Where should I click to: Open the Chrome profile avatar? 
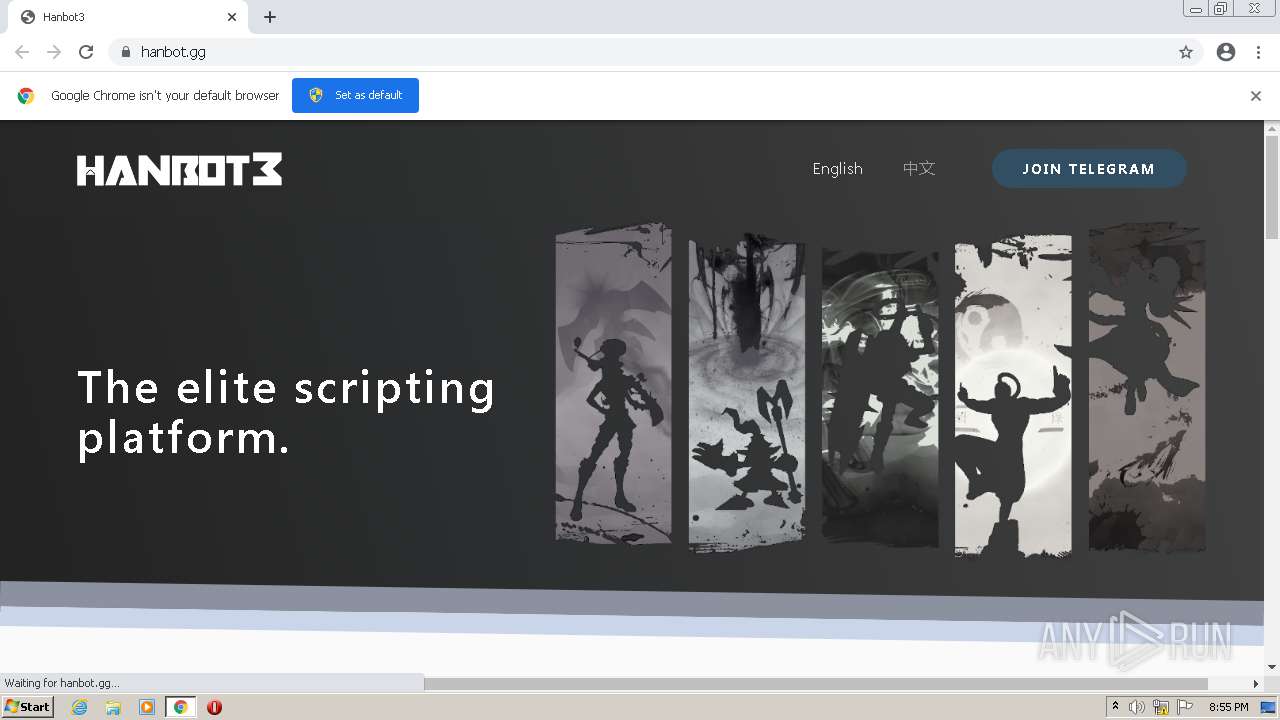[x=1226, y=52]
